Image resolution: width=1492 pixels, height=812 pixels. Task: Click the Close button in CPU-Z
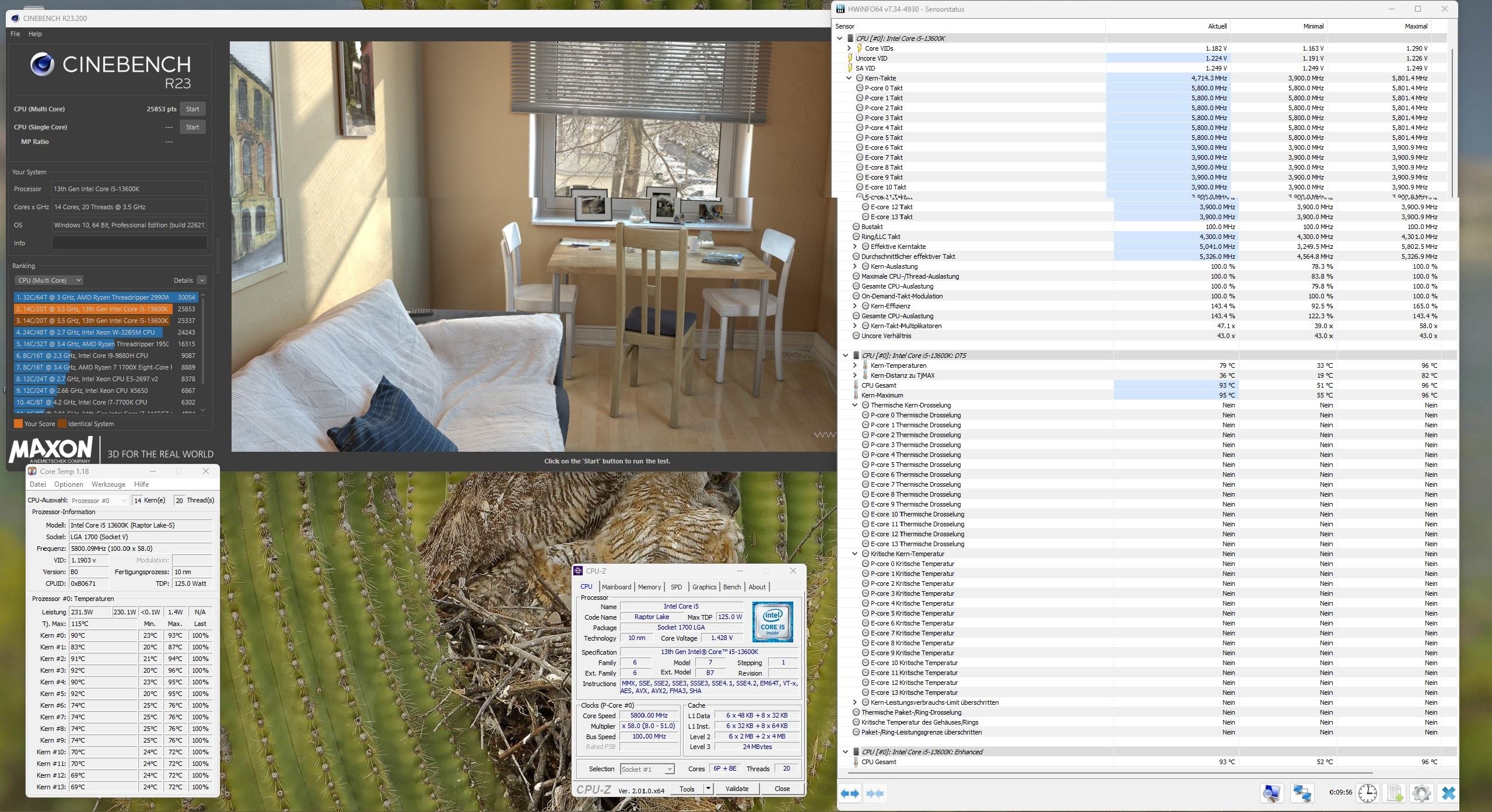pos(782,789)
